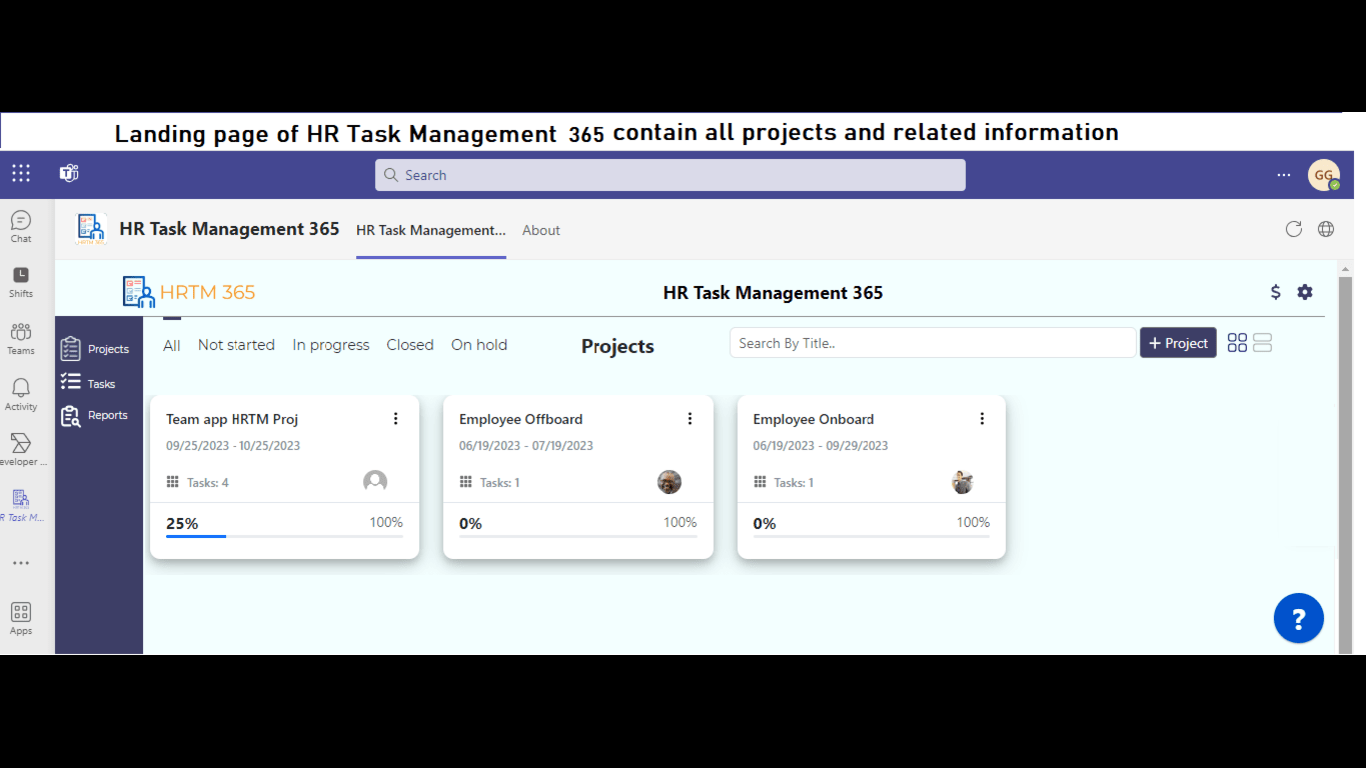Open the Team app HRTM Proj title

click(232, 419)
